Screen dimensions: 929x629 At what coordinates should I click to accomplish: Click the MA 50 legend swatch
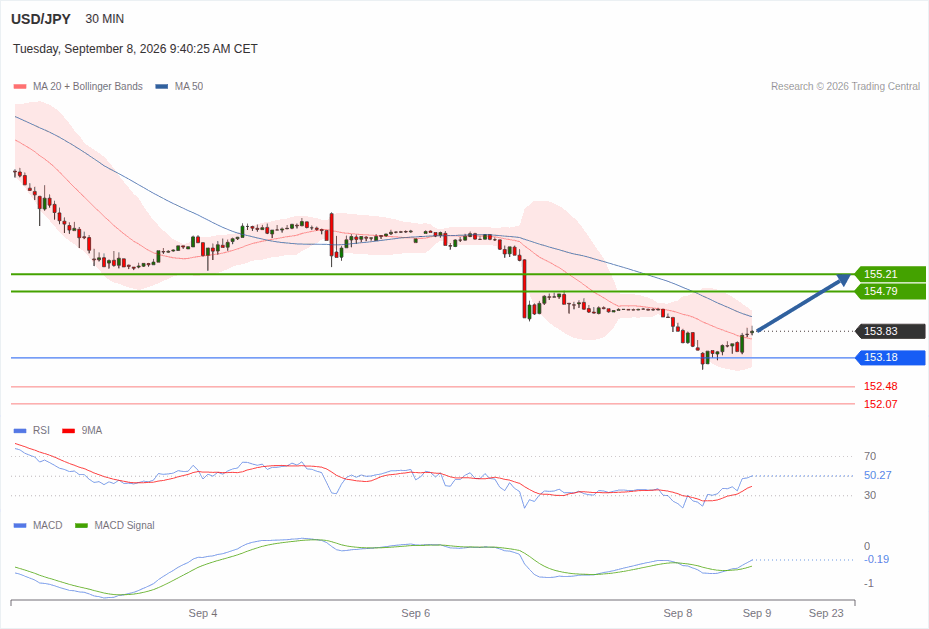pos(162,86)
